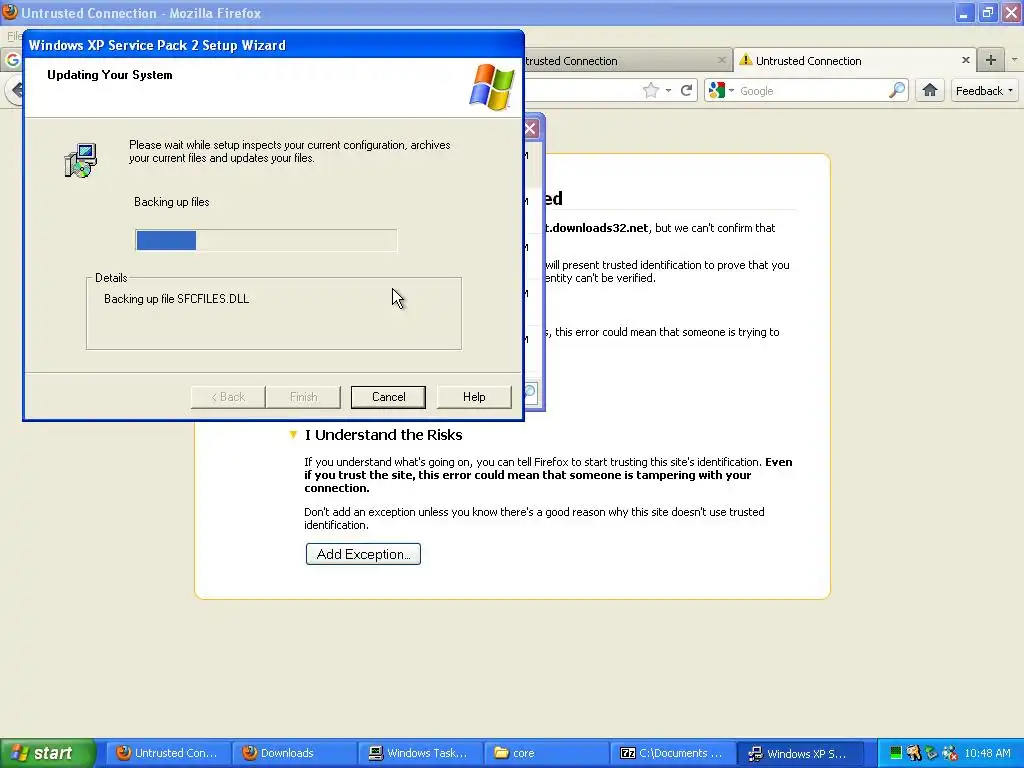Screen dimensions: 1024x768
Task: Click the green Task Manager CPU tray icon
Action: [896, 753]
